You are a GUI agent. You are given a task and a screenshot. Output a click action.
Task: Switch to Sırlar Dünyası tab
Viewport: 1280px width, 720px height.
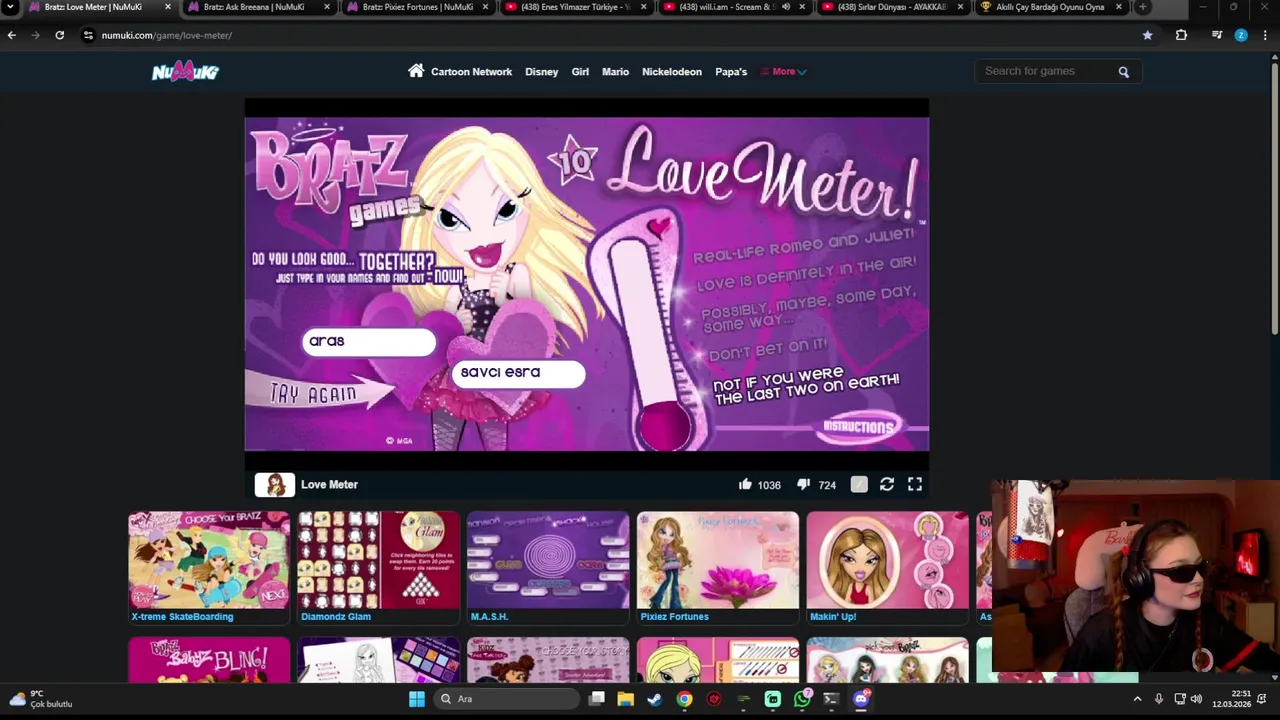pos(892,7)
